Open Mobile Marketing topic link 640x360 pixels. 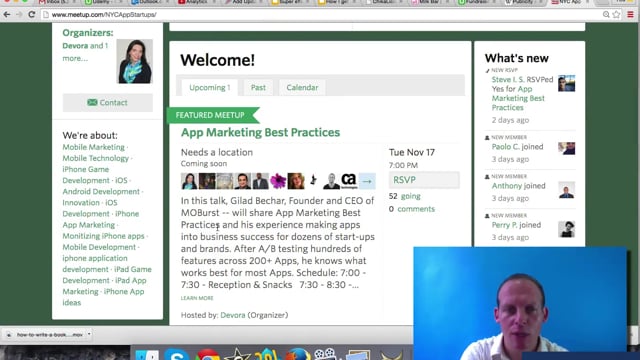(x=93, y=147)
